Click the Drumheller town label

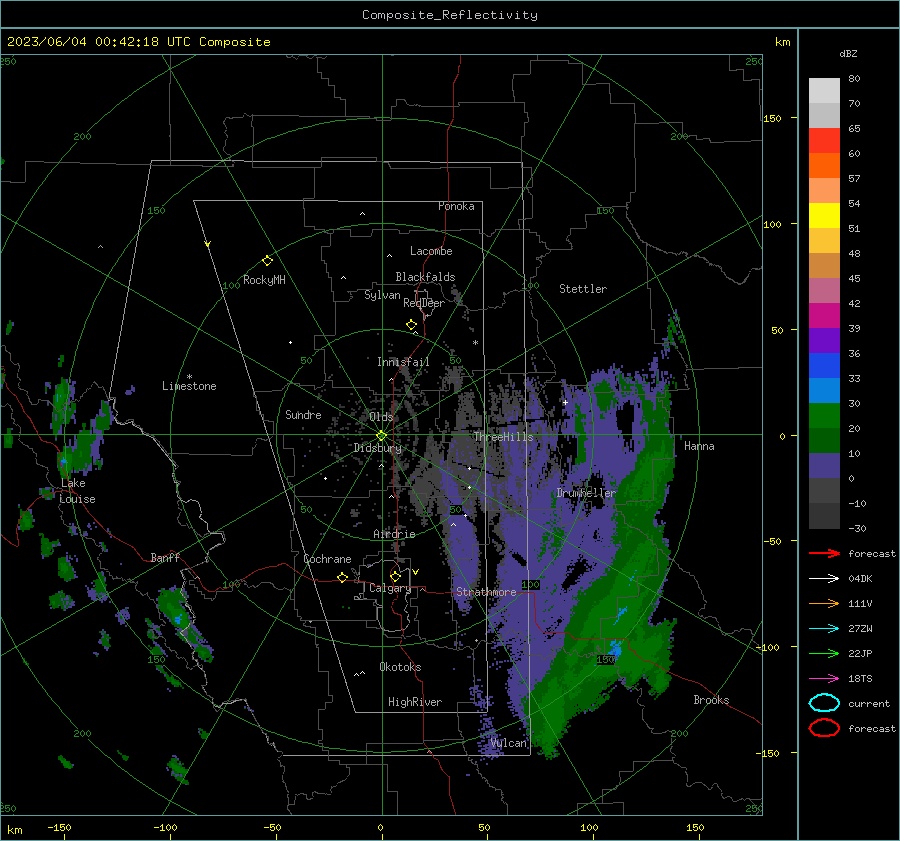586,493
